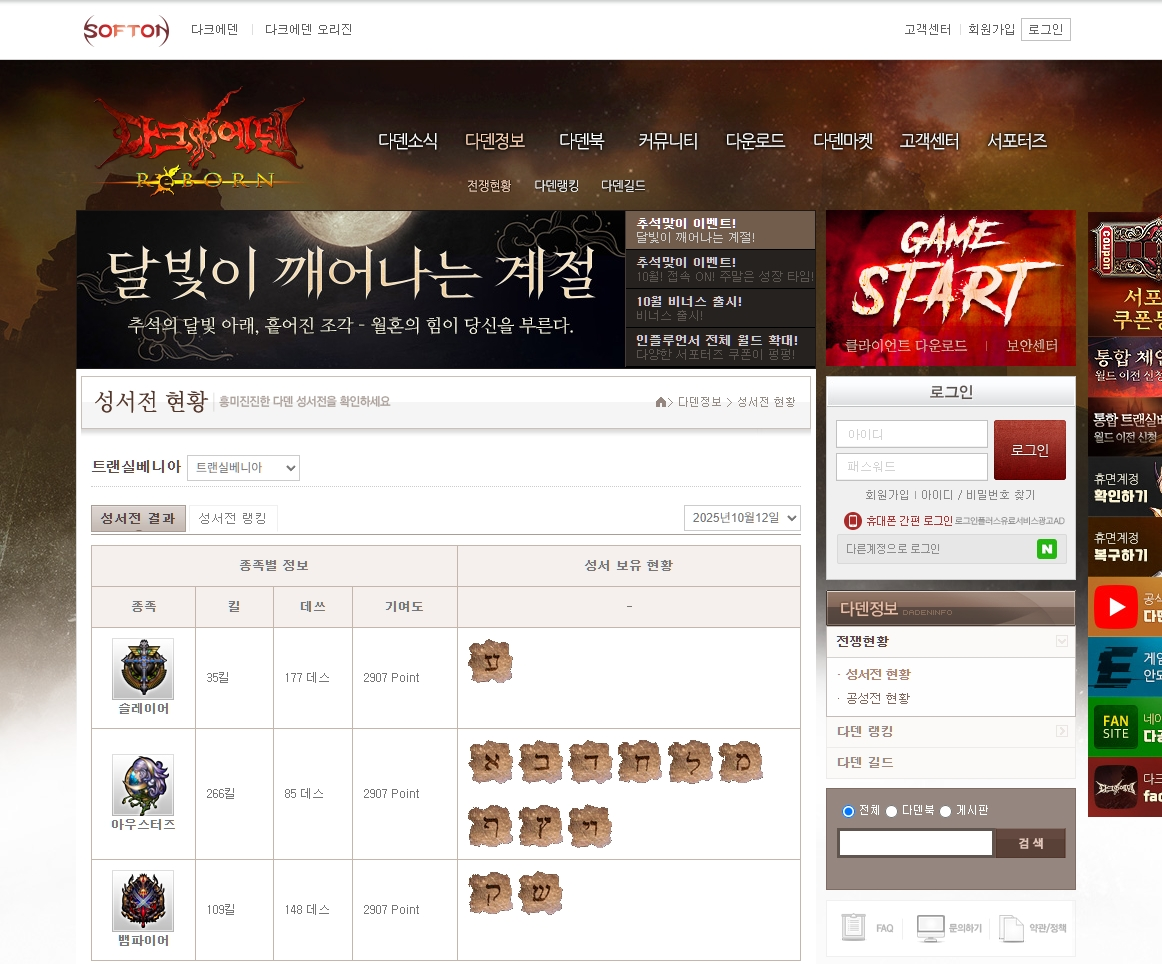
Task: Click the 보안센터 link
Action: coord(1032,346)
